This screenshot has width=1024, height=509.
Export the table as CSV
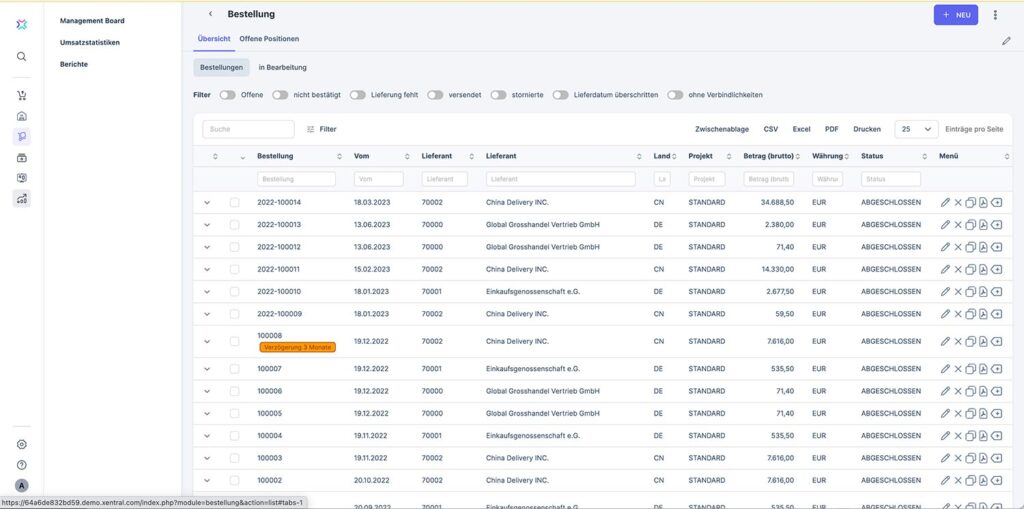pos(770,129)
